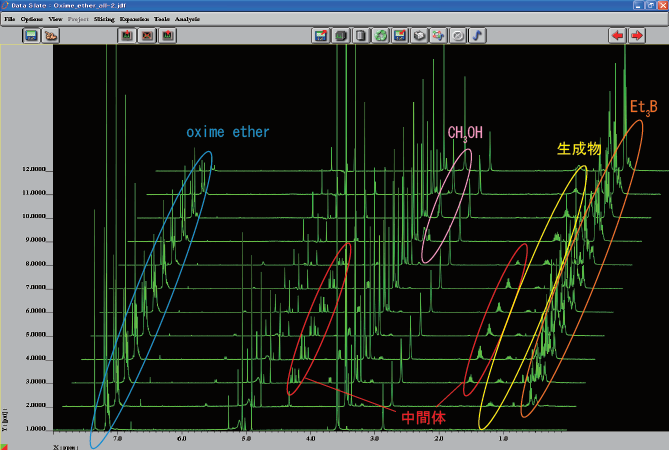This screenshot has width=669, height=450.
Task: Click the spectrum with red X icon
Action: (147, 35)
